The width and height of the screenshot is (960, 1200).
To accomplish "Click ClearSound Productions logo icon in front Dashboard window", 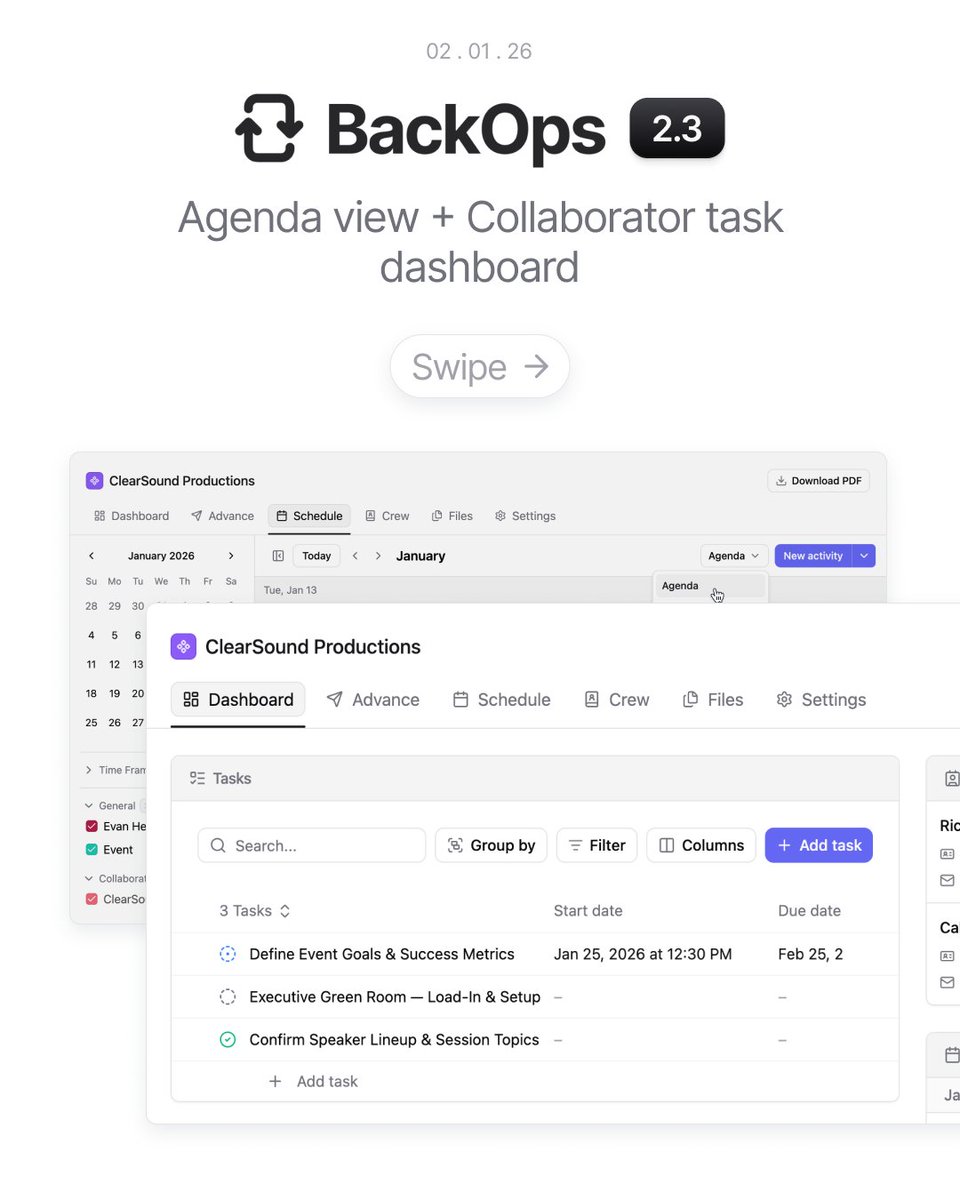I will tap(183, 647).
